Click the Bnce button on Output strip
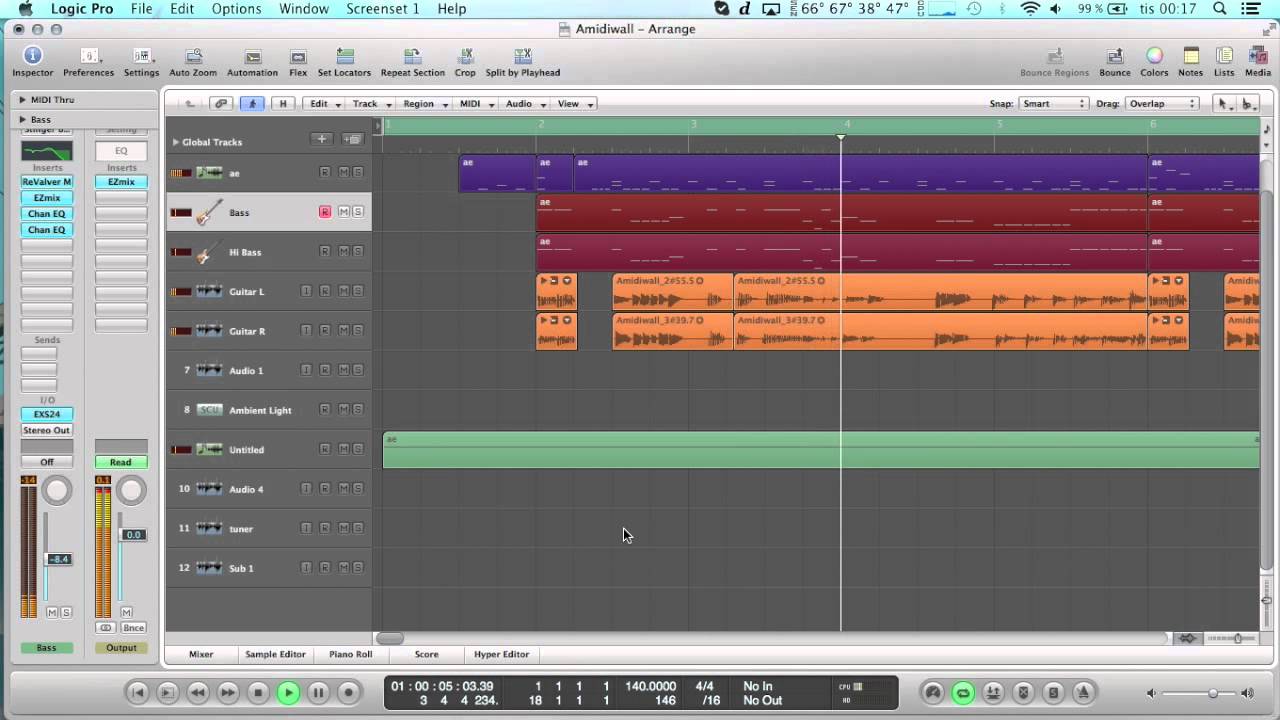The image size is (1280, 720). tap(133, 628)
